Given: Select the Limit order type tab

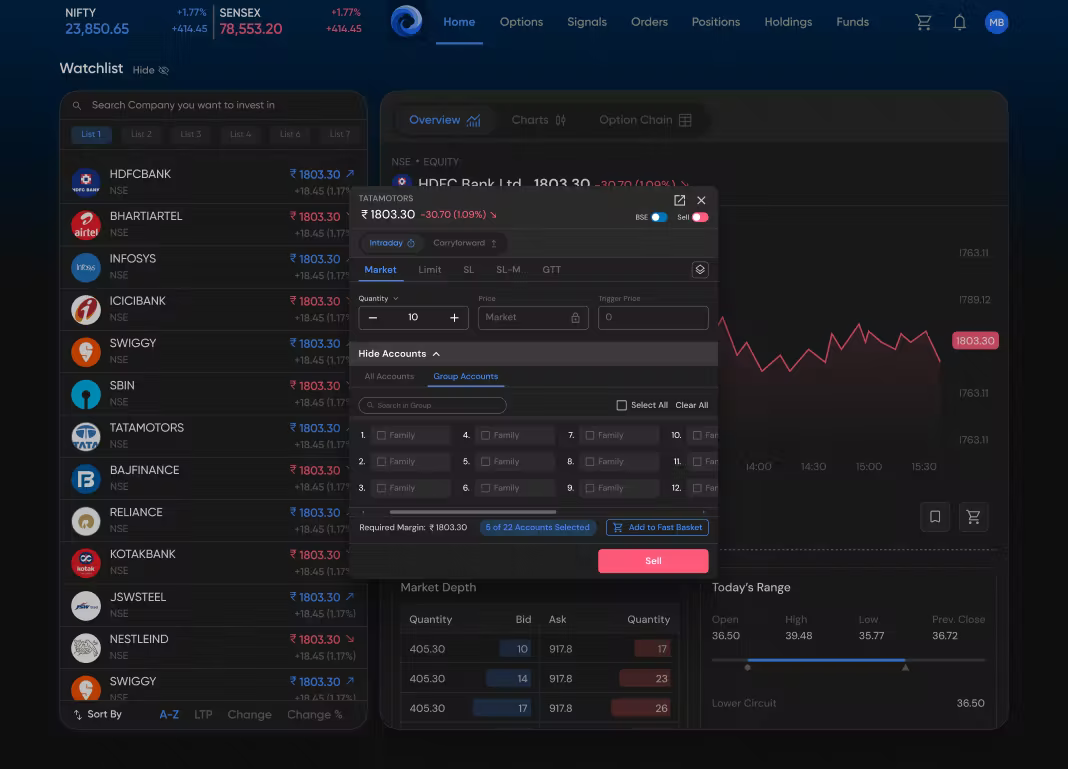Looking at the screenshot, I should click(430, 269).
